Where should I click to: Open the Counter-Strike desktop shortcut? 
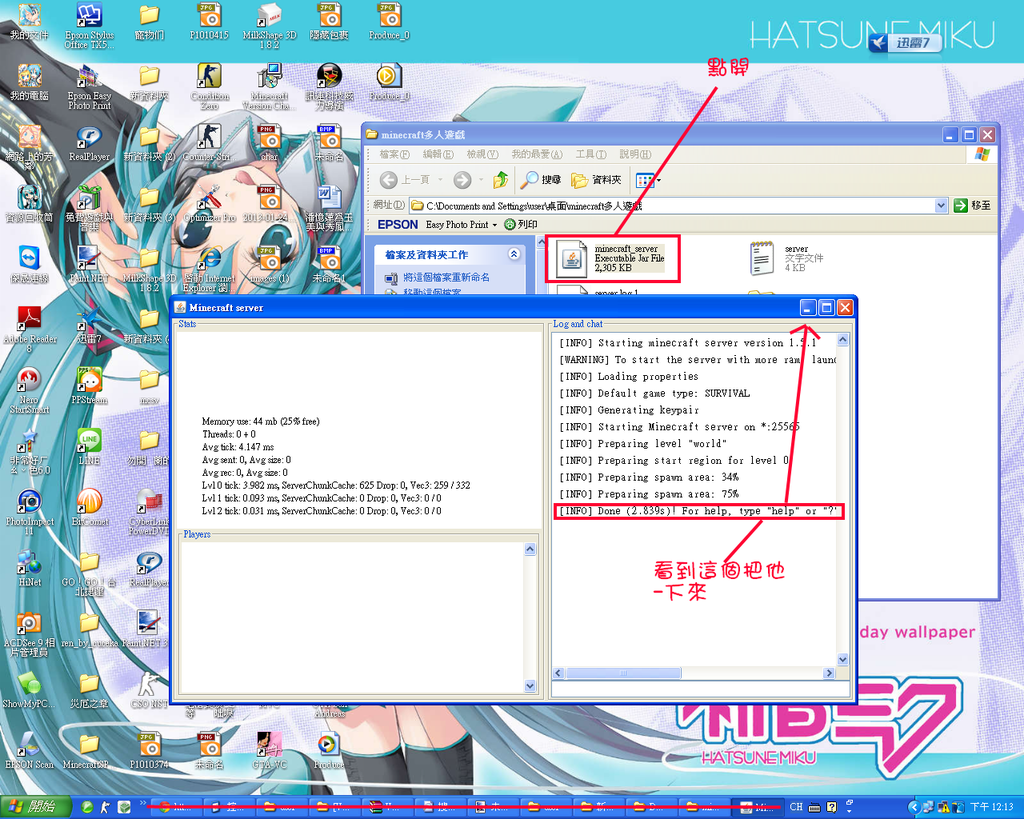point(210,144)
